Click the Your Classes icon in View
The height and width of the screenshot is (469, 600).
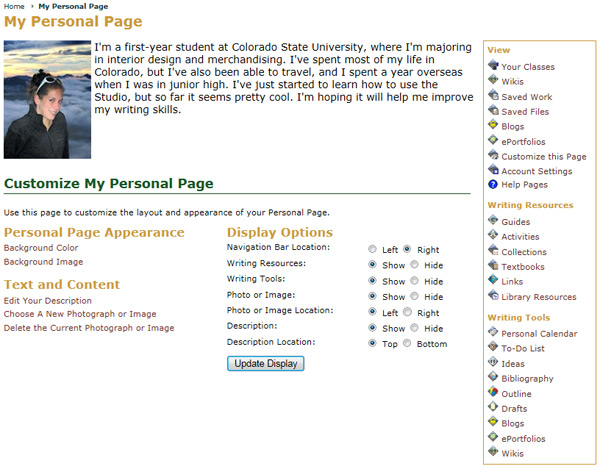(493, 65)
